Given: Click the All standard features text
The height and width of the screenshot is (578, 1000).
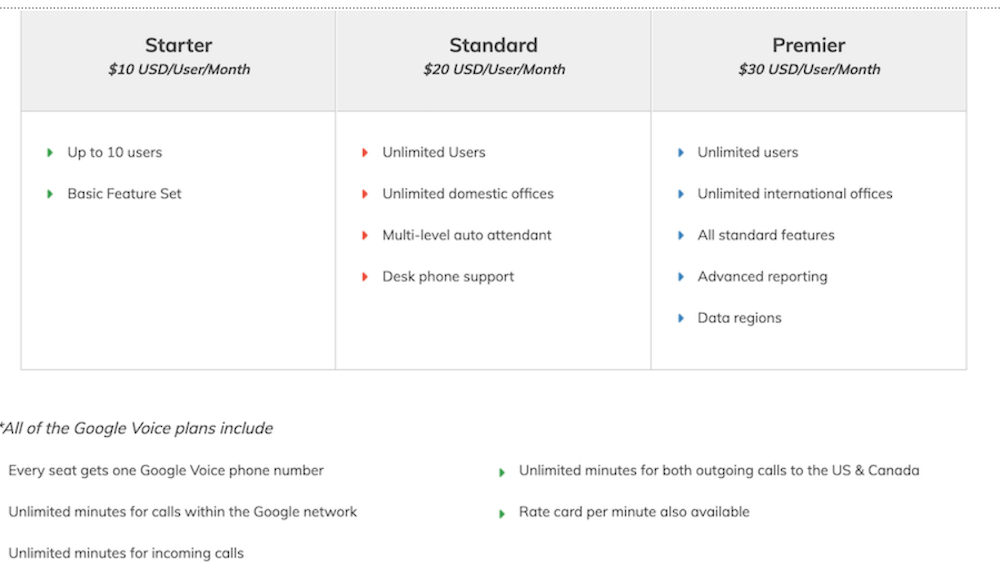Looking at the screenshot, I should click(x=765, y=236).
